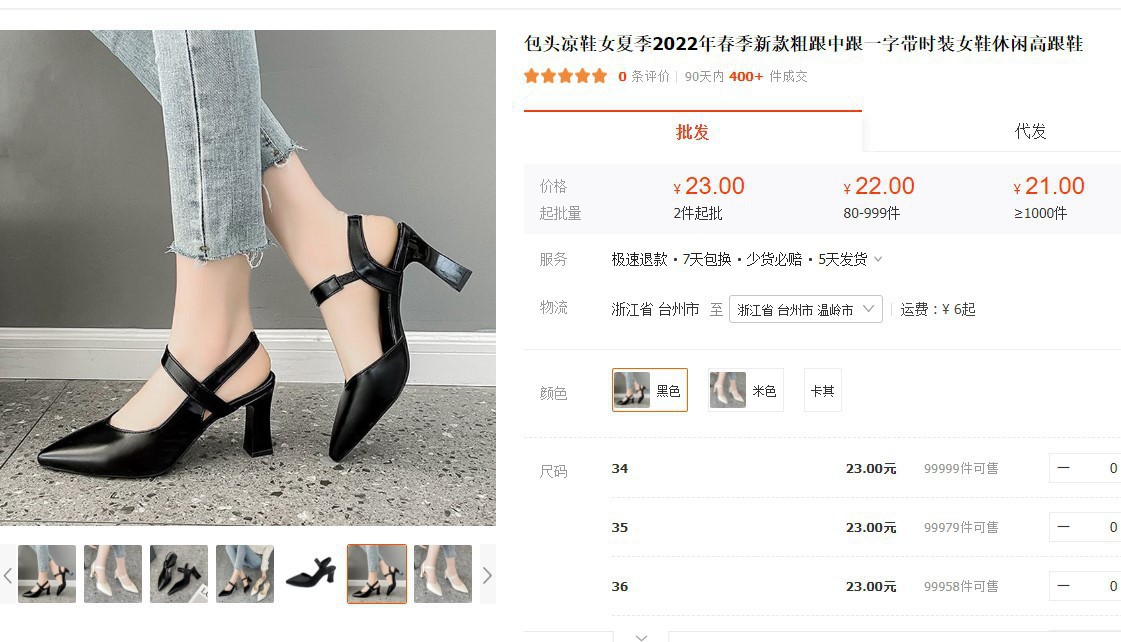This screenshot has width=1121, height=642.
Task: Click the quantity field for size 34
Action: 1101,468
